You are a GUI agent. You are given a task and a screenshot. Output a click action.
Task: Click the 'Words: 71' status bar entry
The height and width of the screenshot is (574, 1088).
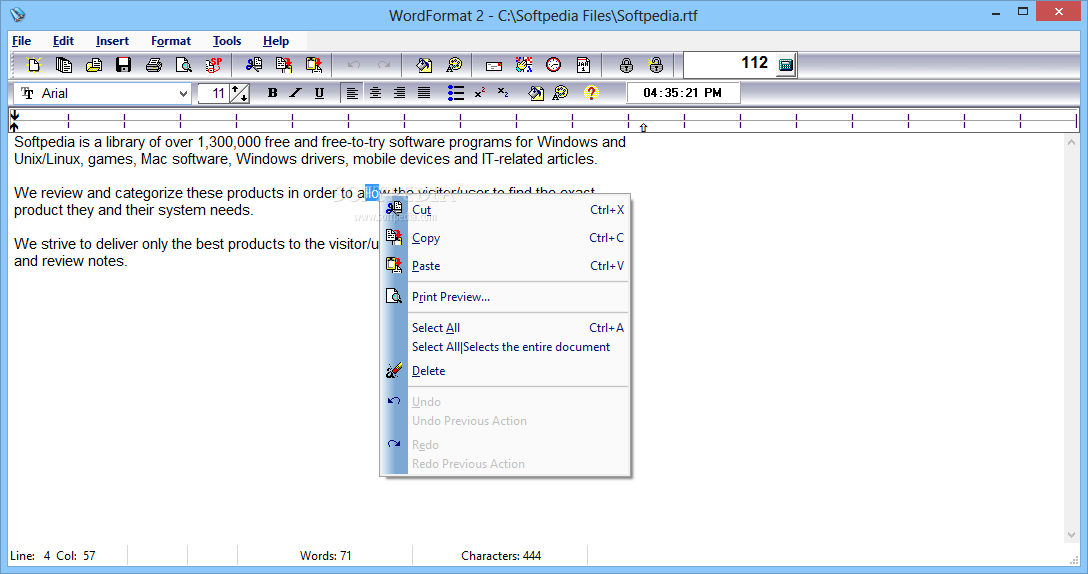325,555
